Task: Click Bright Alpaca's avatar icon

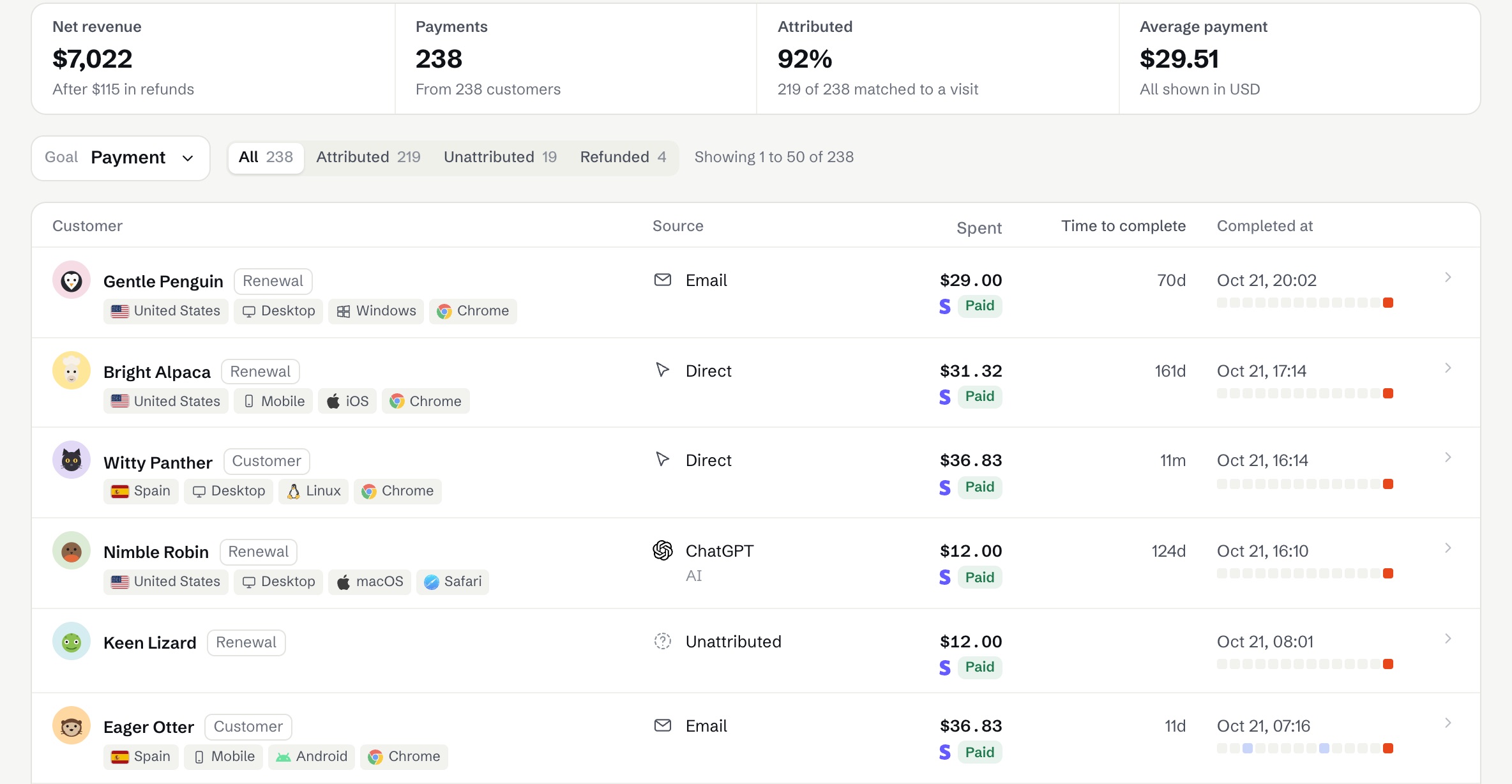Action: pos(72,371)
